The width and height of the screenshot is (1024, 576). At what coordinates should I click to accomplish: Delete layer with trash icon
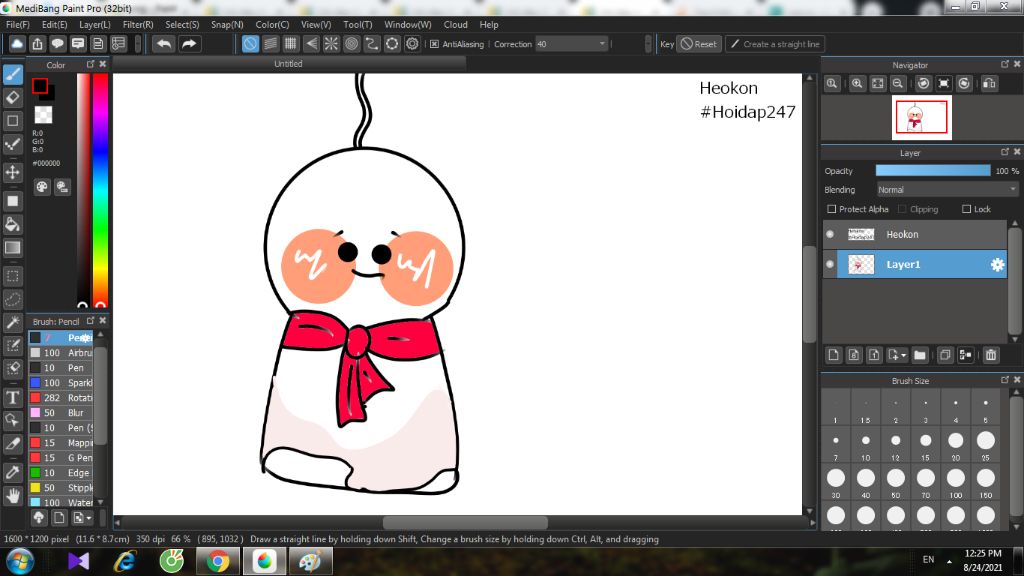click(x=991, y=355)
